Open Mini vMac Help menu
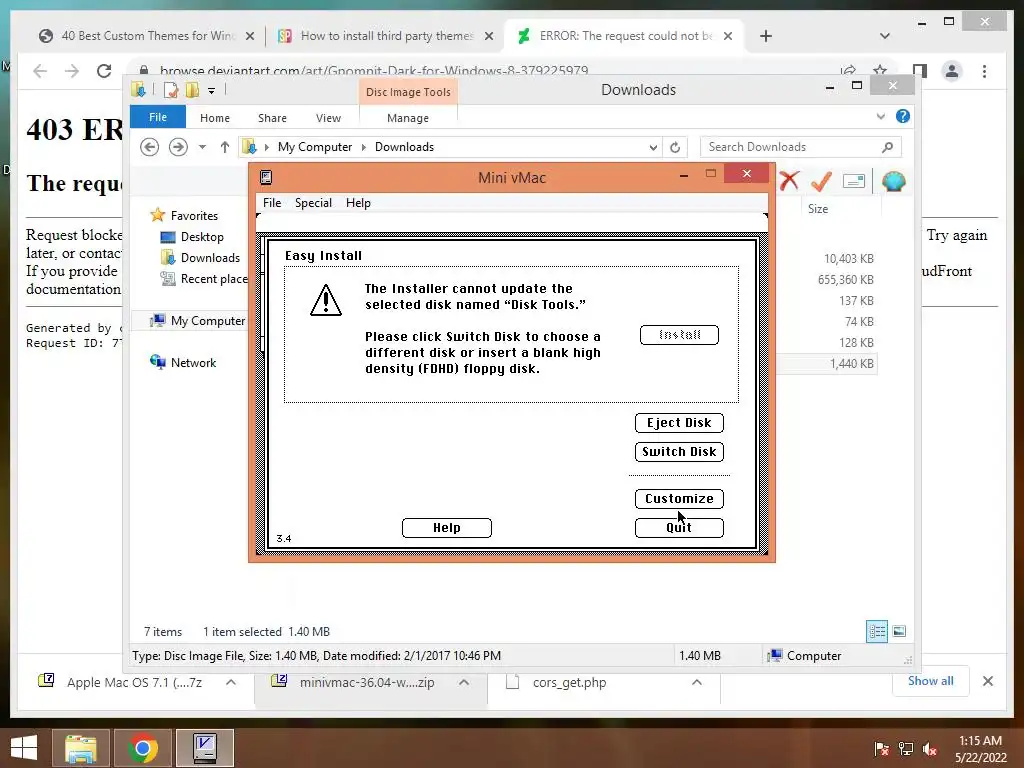Image resolution: width=1024 pixels, height=768 pixels. pyautogui.click(x=358, y=203)
